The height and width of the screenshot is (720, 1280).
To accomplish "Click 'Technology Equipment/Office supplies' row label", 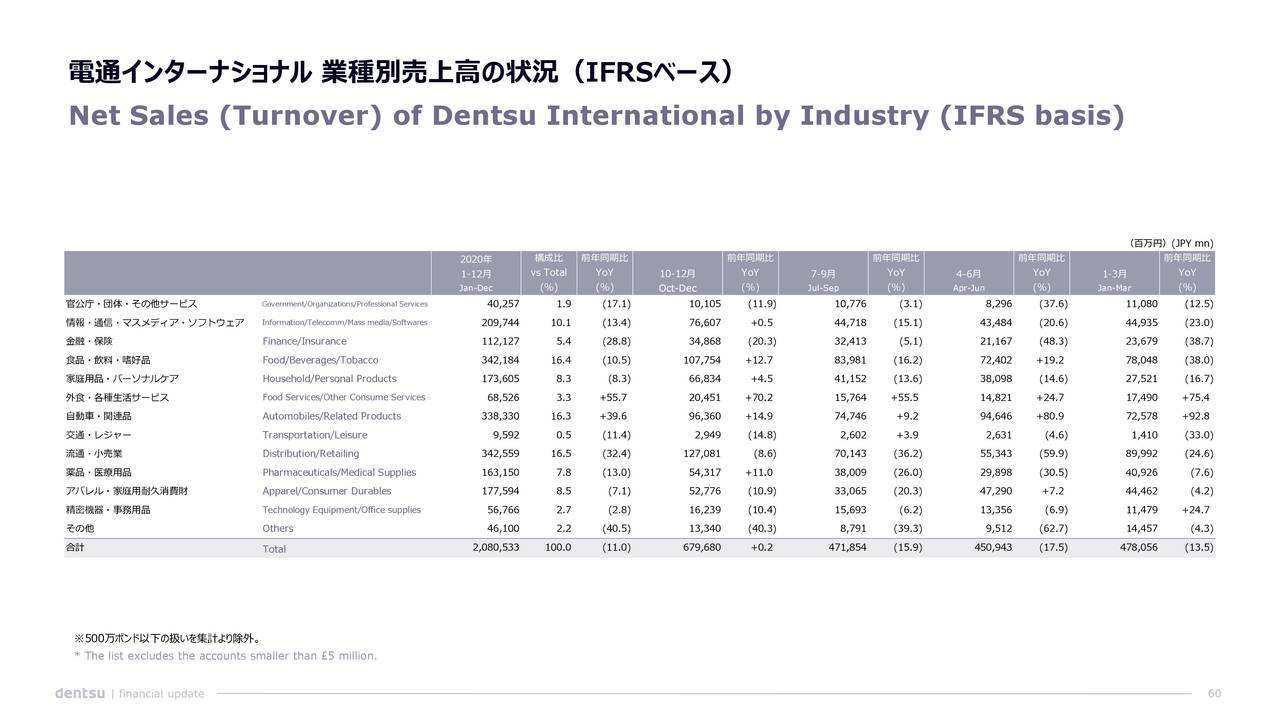I will click(x=342, y=510).
